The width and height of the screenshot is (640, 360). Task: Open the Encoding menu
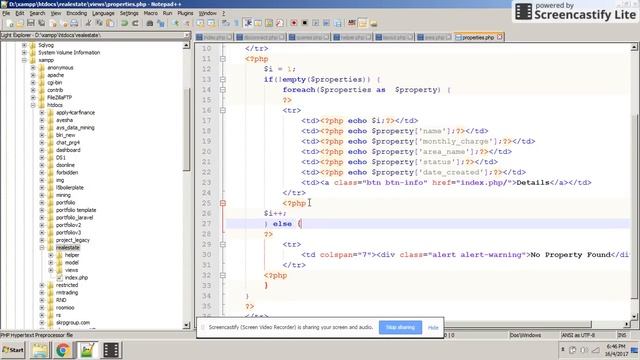77,13
